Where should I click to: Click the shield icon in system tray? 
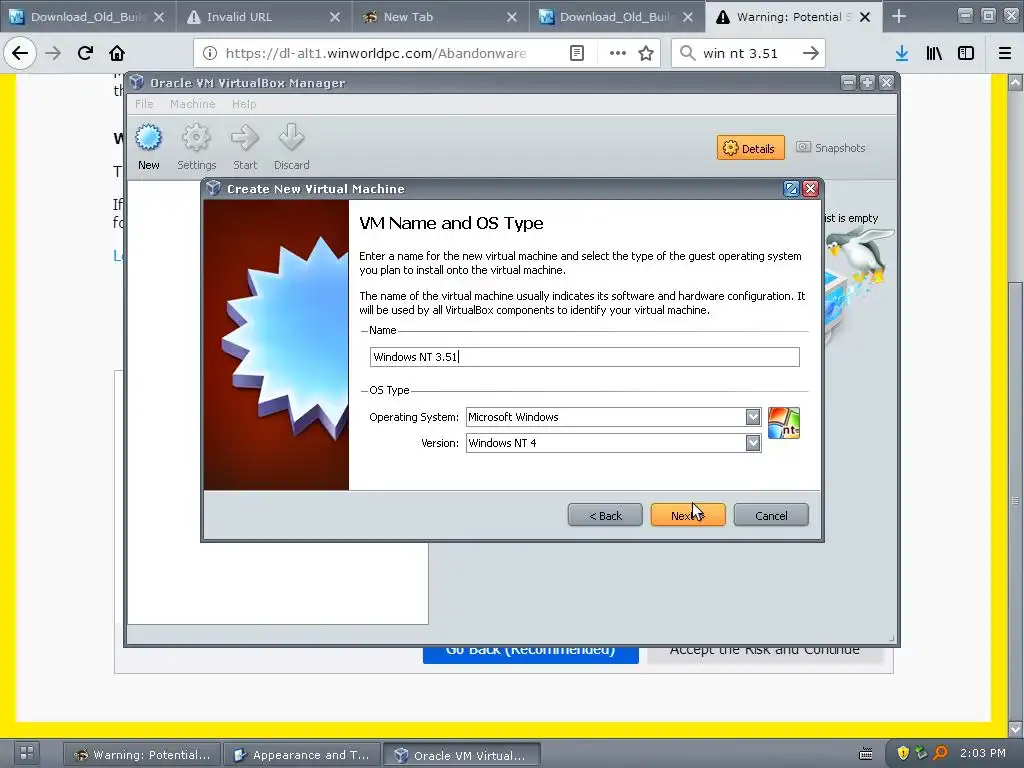(x=903, y=753)
